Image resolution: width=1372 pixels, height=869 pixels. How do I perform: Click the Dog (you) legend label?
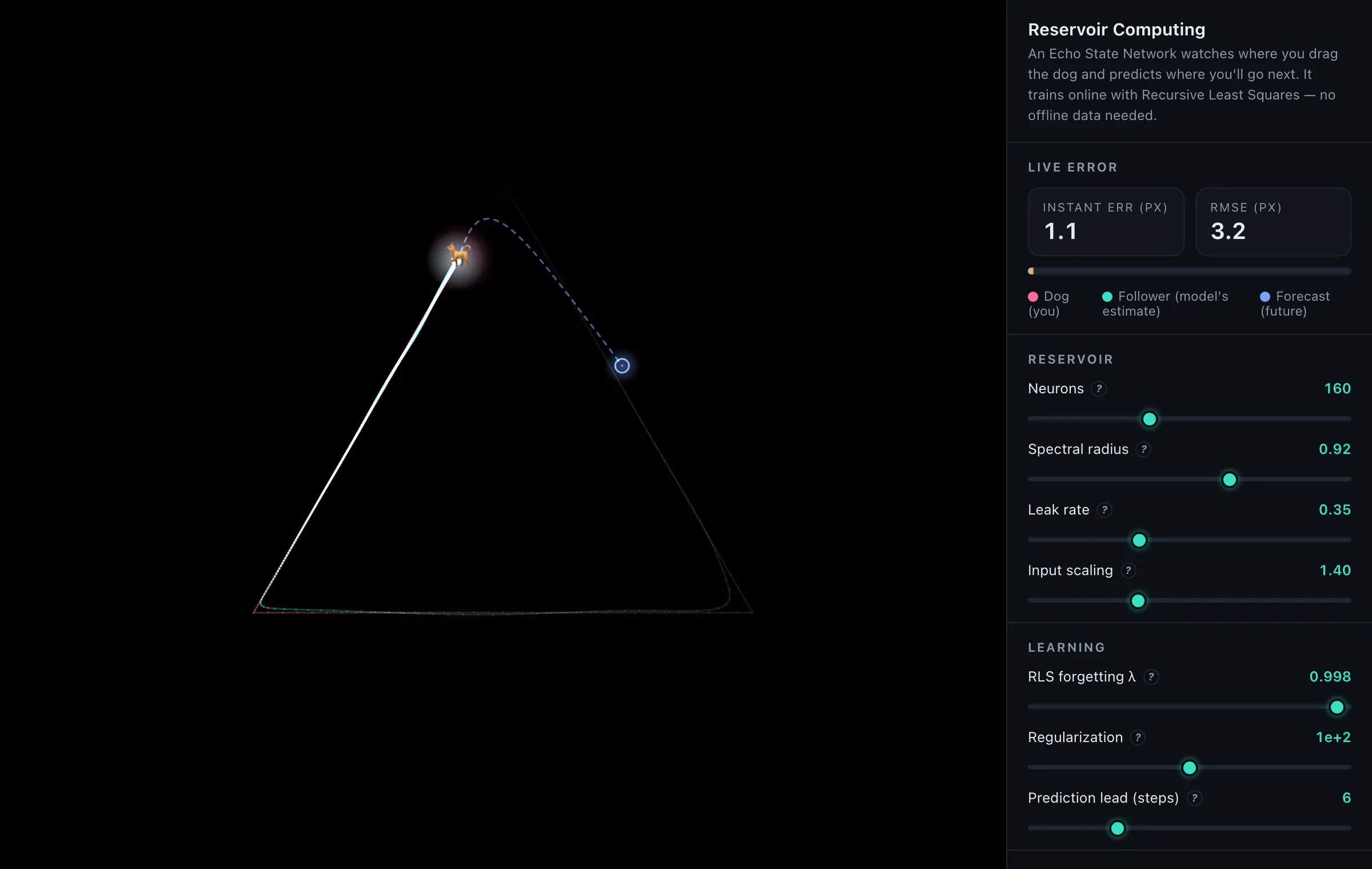point(1048,304)
